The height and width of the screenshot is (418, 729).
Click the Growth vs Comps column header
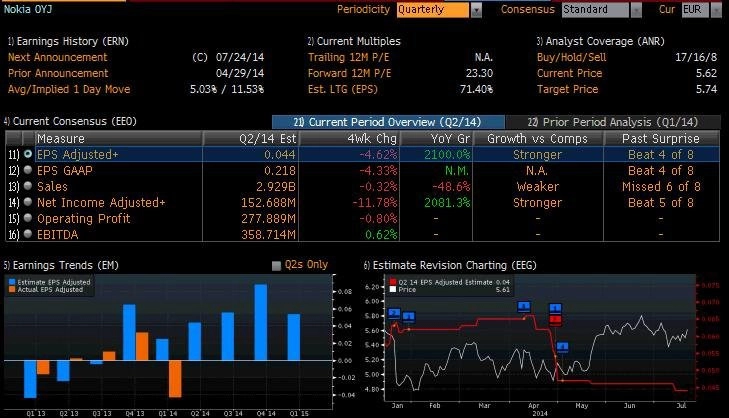[538, 139]
